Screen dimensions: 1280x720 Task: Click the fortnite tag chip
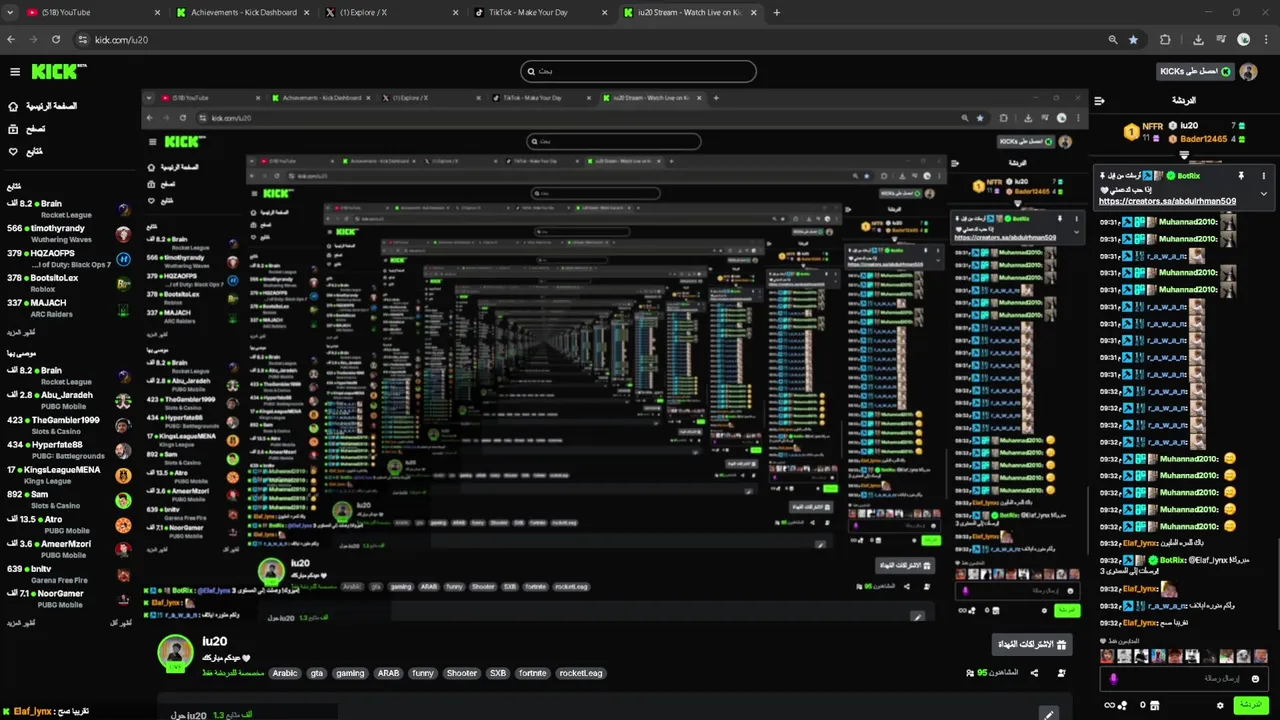533,673
